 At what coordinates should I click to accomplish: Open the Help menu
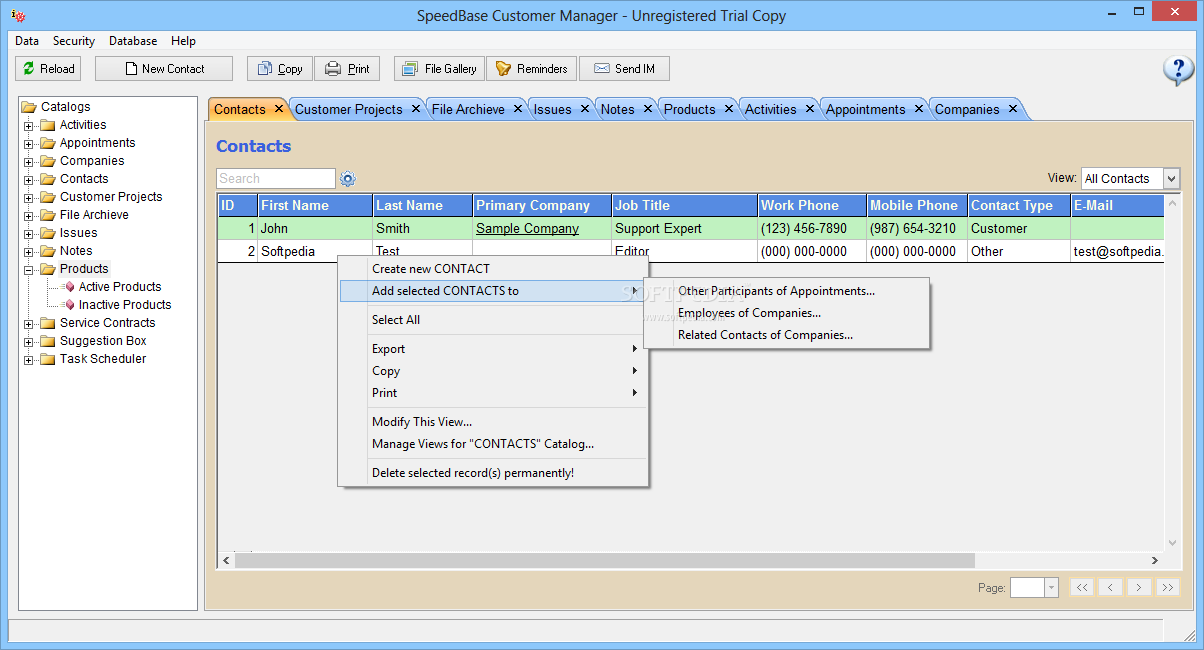point(183,41)
